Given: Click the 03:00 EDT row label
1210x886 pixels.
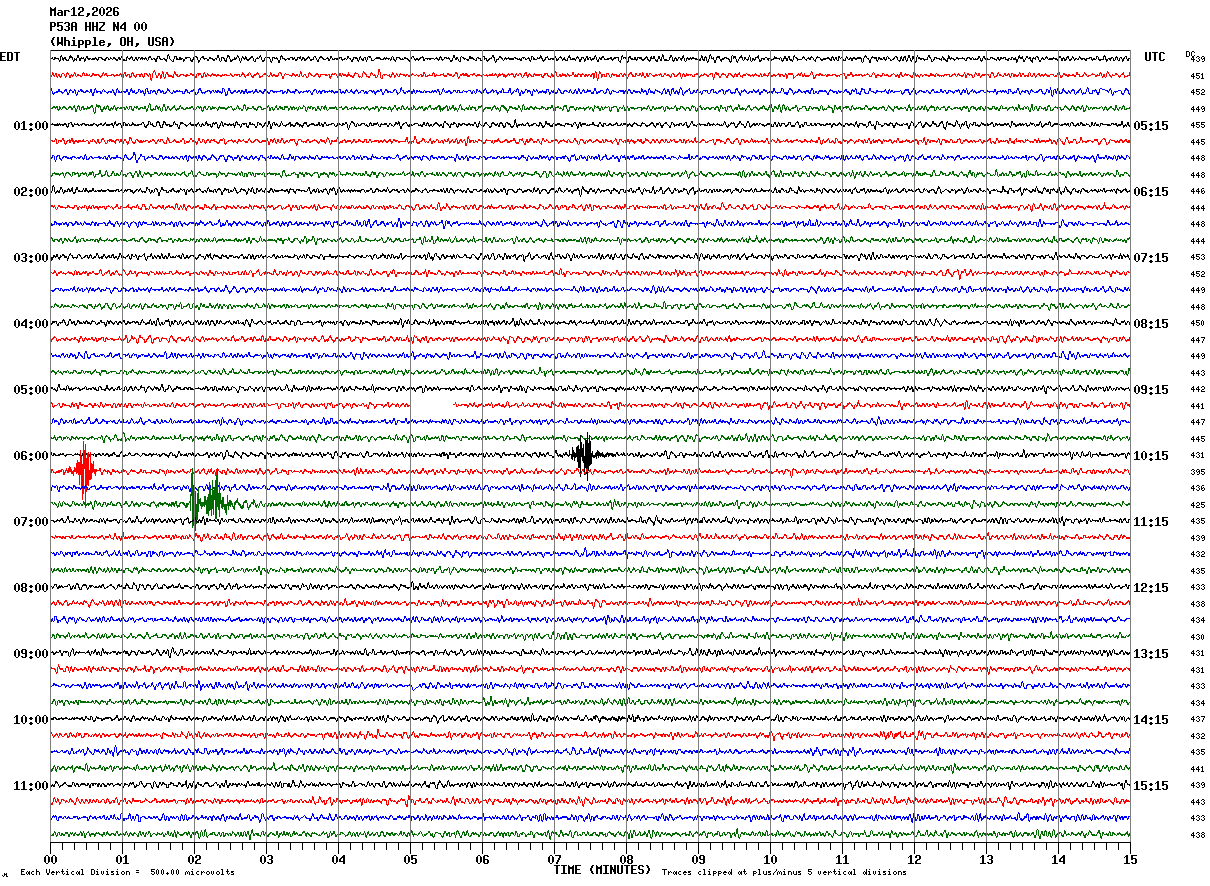Looking at the screenshot, I should coord(30,258).
